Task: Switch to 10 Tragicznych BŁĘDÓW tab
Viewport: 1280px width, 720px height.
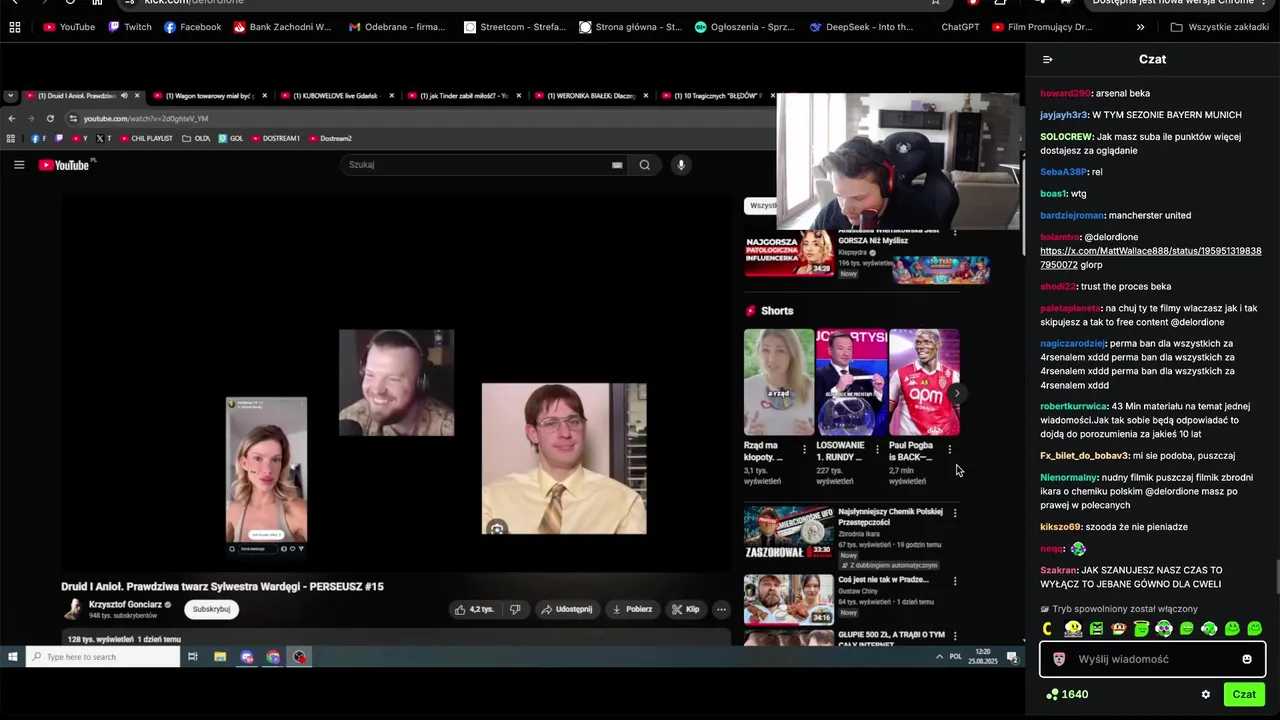Action: [x=718, y=96]
